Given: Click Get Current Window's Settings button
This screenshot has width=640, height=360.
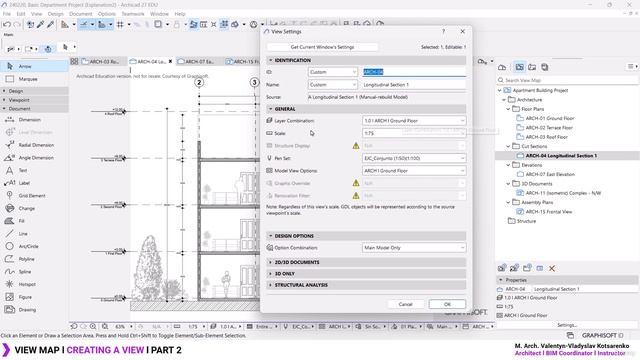Looking at the screenshot, I should [322, 47].
